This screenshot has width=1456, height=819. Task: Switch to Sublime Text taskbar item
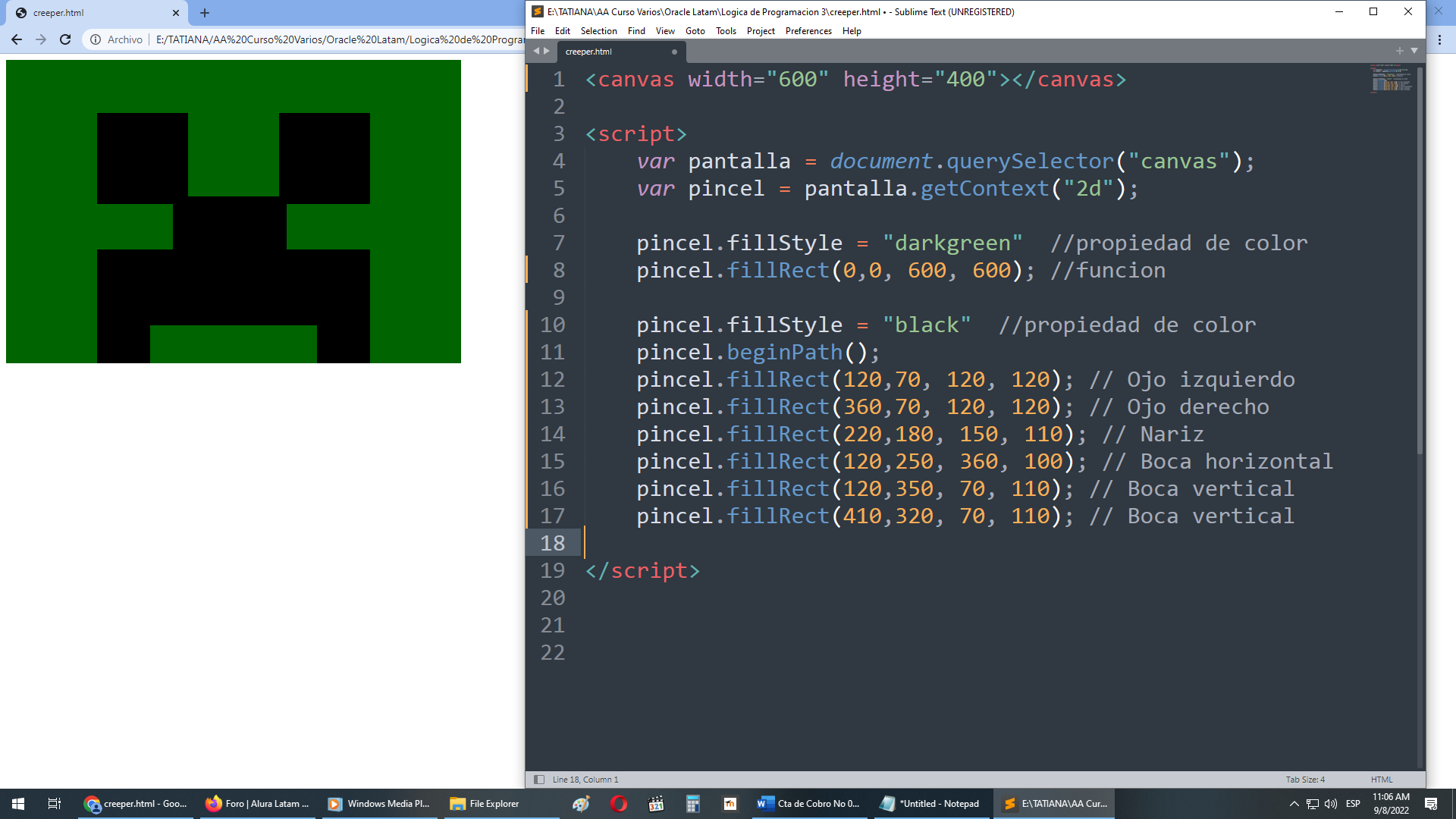point(1054,804)
